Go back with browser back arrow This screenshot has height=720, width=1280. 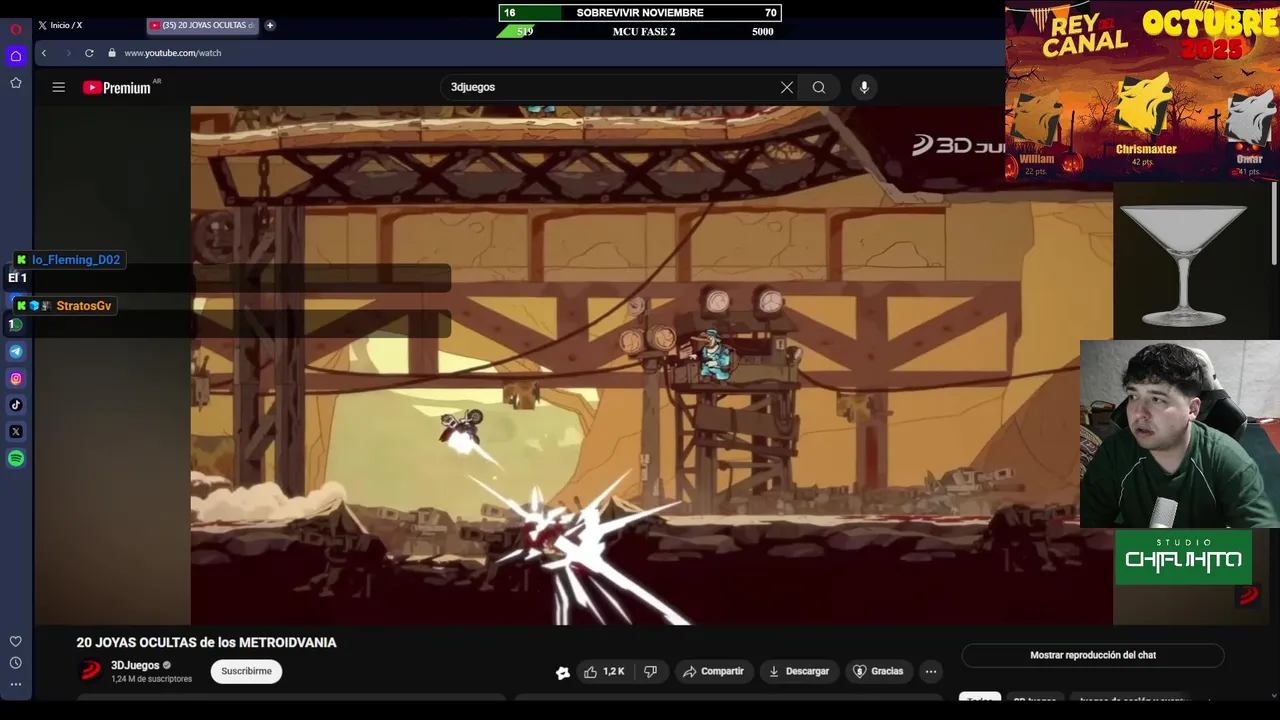pyautogui.click(x=44, y=53)
